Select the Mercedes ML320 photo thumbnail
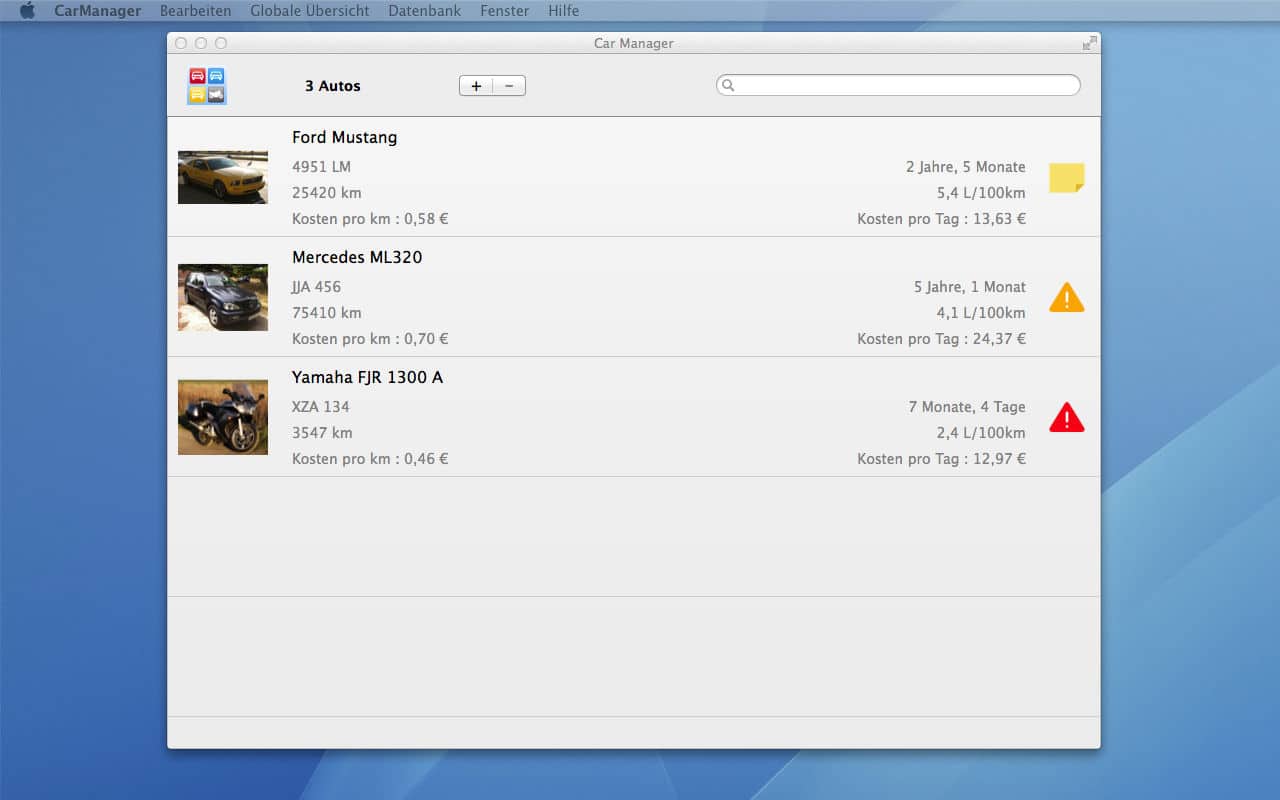Viewport: 1280px width, 800px height. click(223, 297)
